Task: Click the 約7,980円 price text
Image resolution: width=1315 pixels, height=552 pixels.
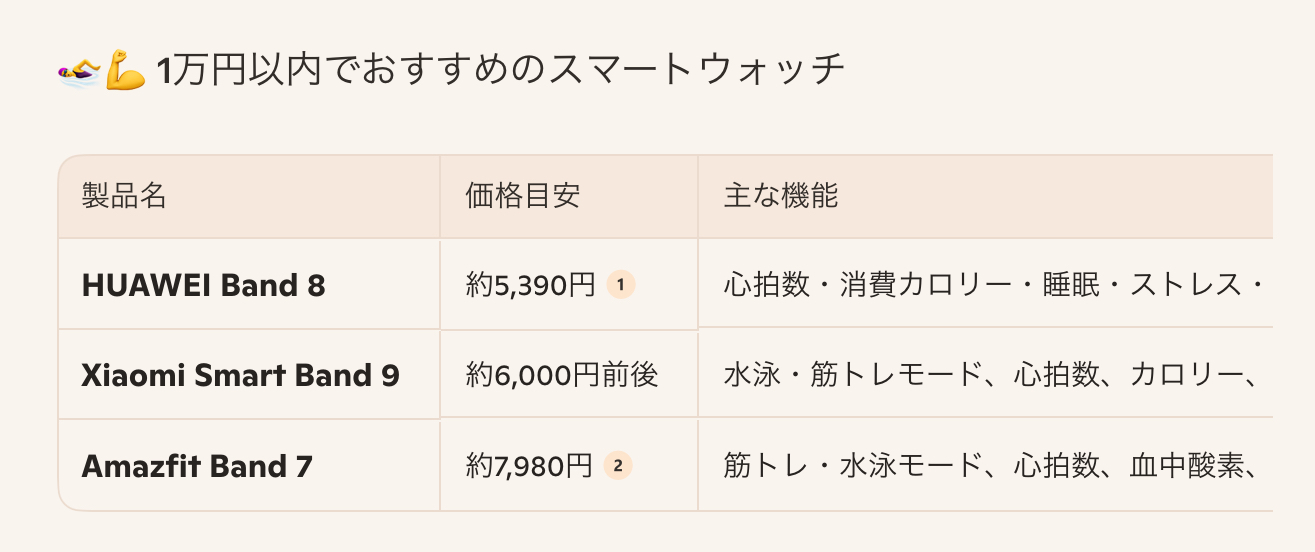Action: (529, 466)
